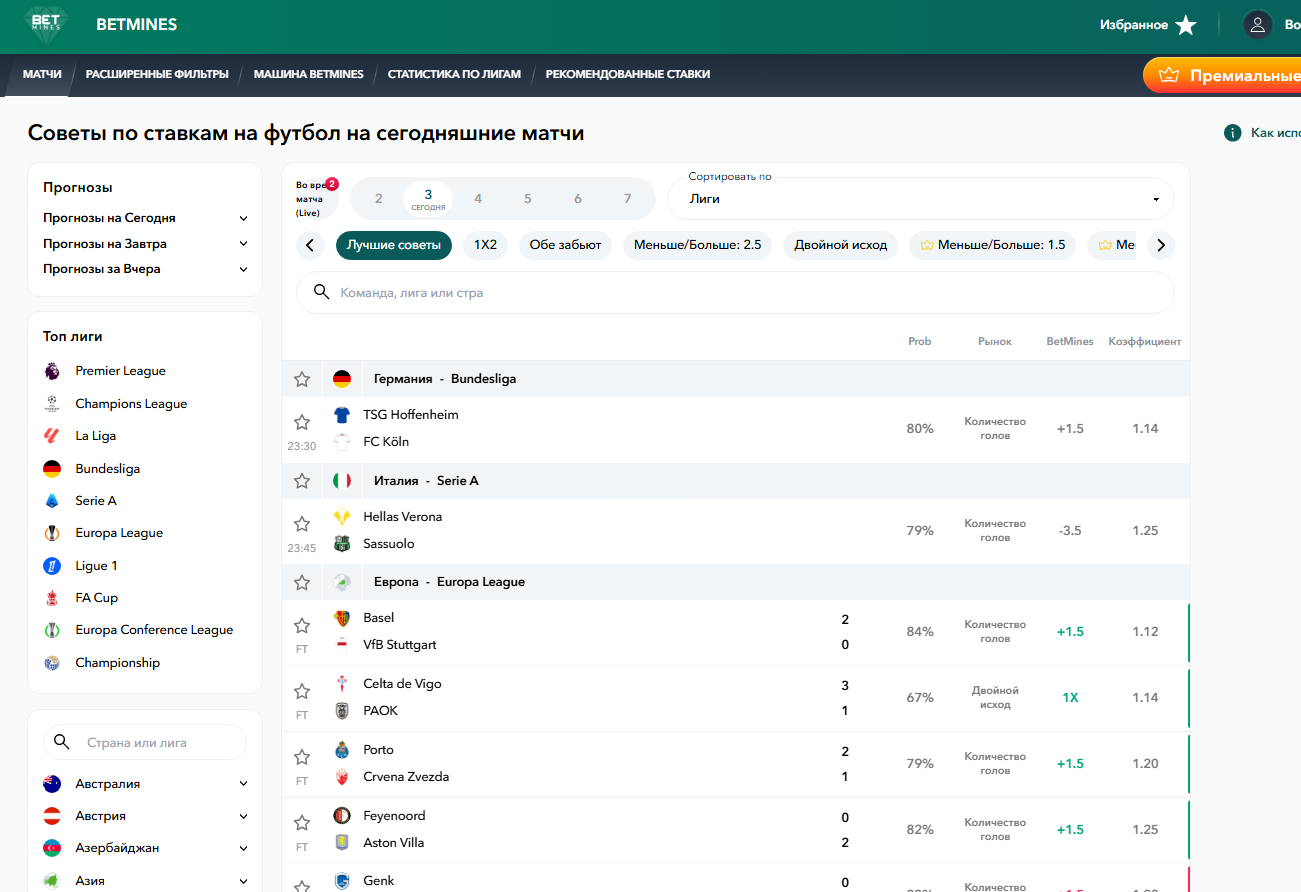Click the TSG Hoffenheim jersey icon

coord(342,415)
